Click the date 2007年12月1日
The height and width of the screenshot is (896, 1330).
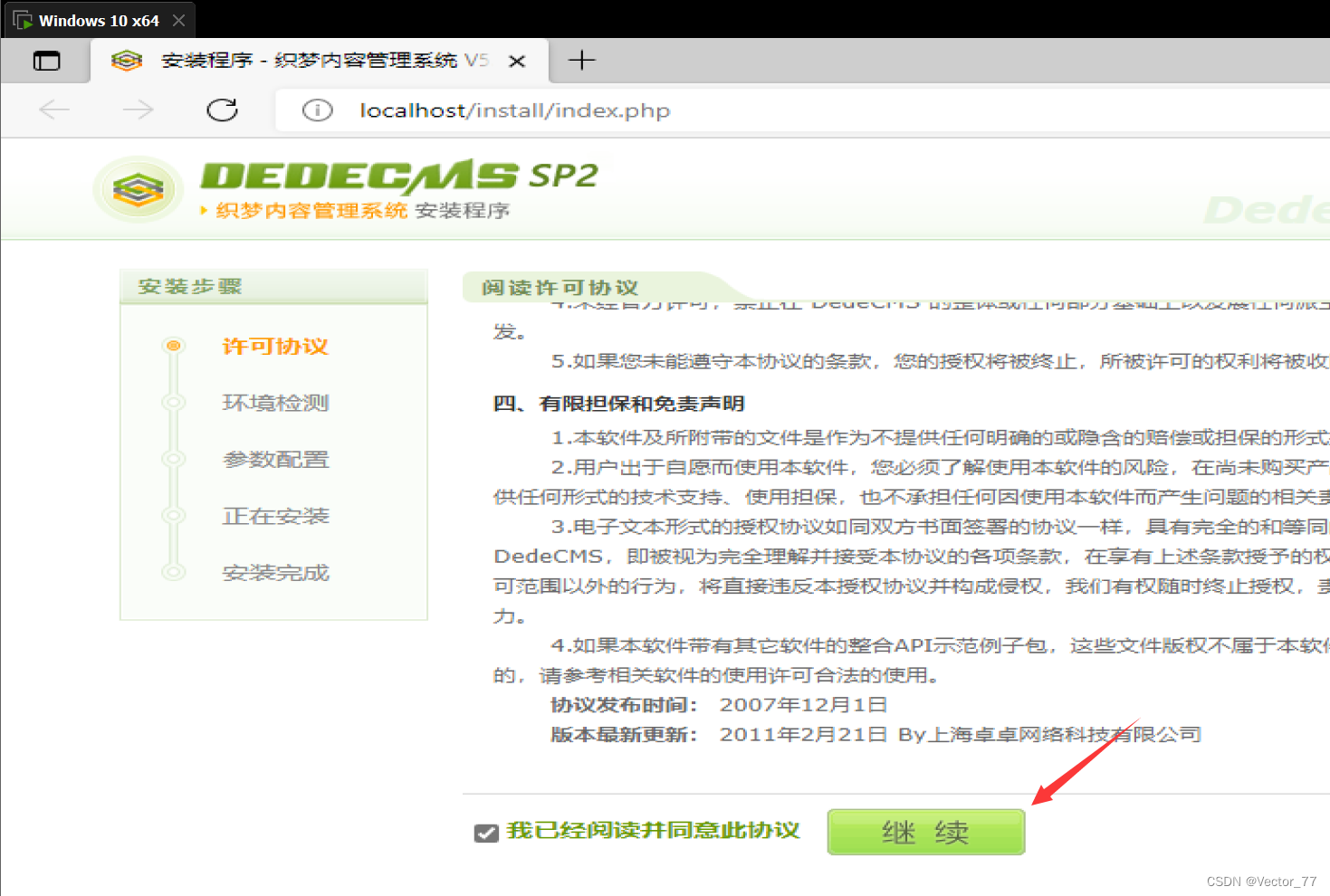[803, 705]
